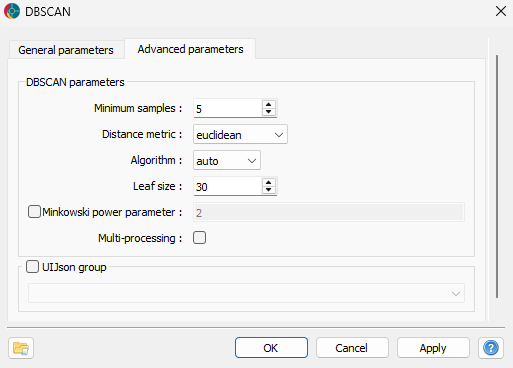Image resolution: width=513 pixels, height=368 pixels.
Task: Click the Apply button
Action: (x=433, y=348)
